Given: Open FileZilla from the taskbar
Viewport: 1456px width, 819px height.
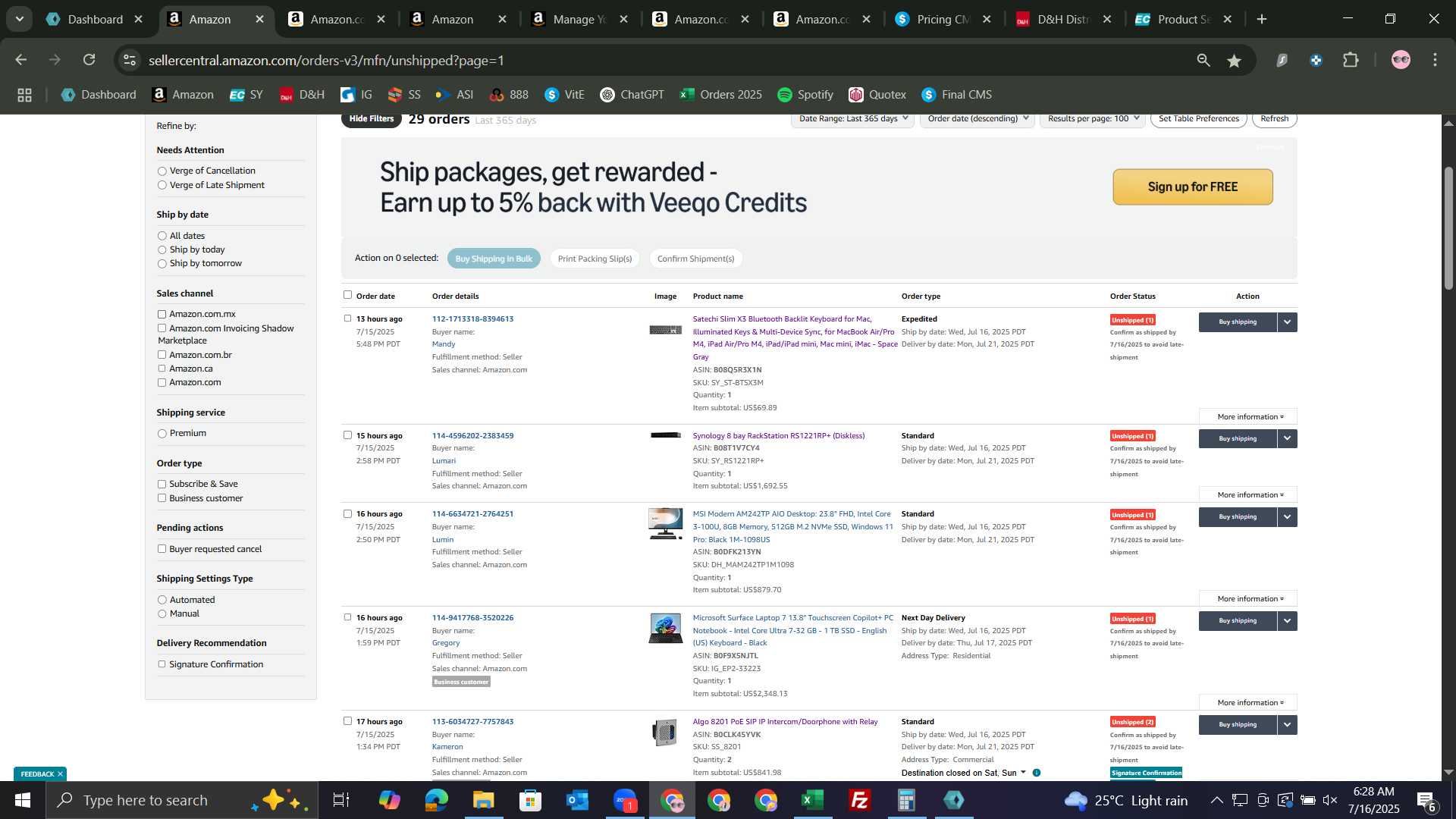Looking at the screenshot, I should (859, 800).
